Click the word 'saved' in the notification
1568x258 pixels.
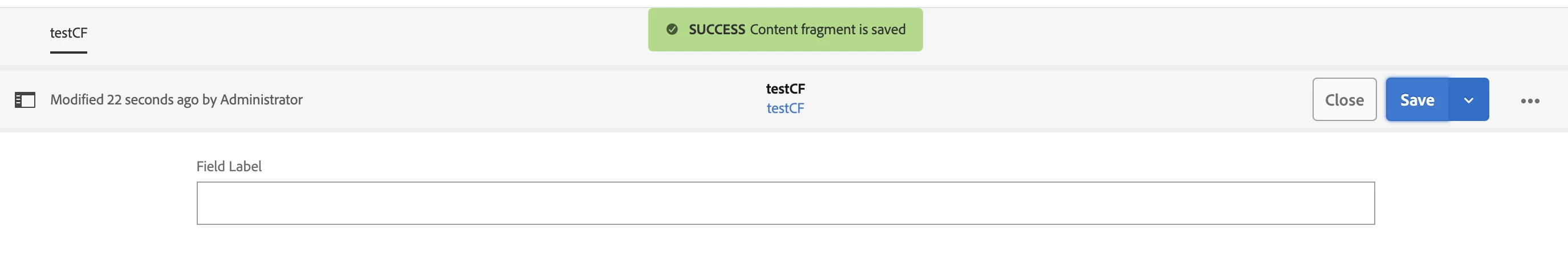point(888,29)
